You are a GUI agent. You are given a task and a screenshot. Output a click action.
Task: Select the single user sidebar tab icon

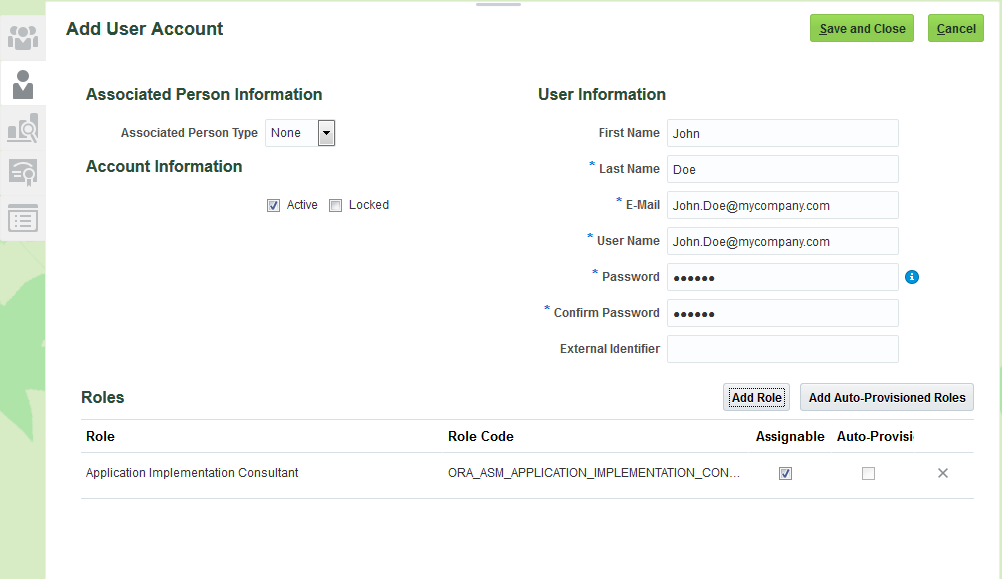tap(22, 84)
